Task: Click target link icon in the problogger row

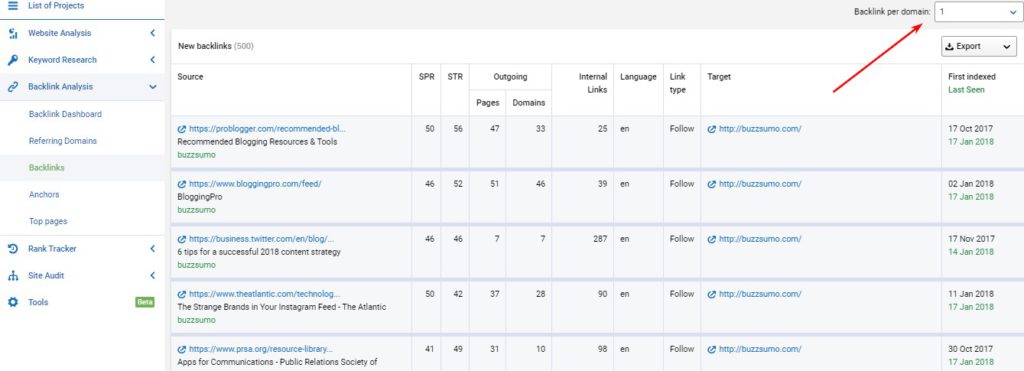Action: click(712, 129)
